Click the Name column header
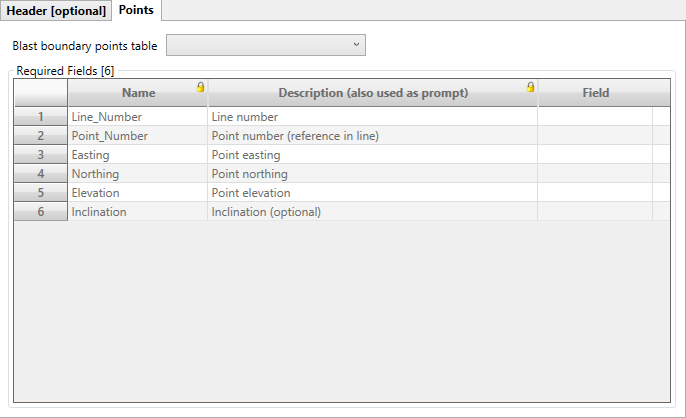686x418 pixels. 138,93
